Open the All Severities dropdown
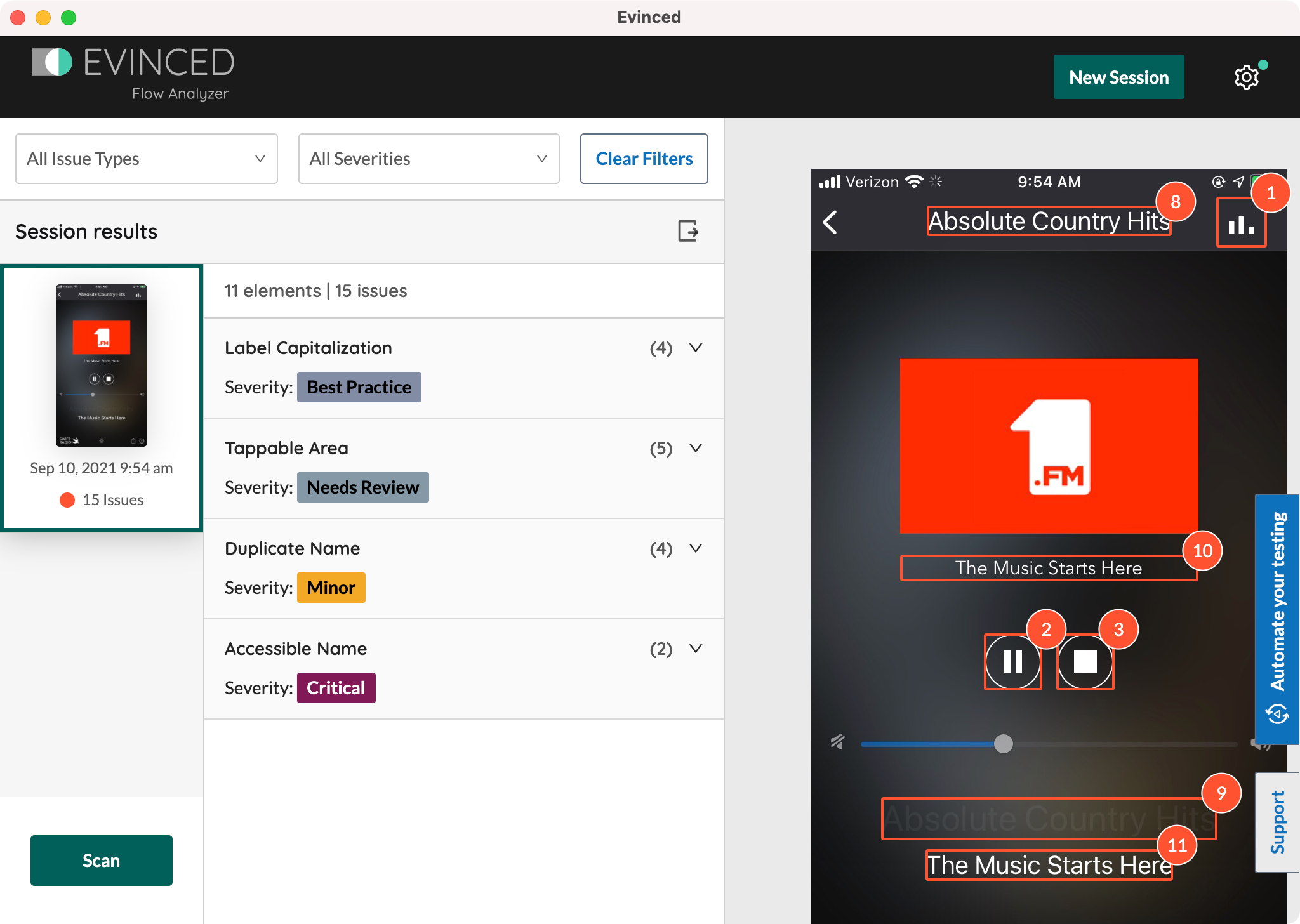This screenshot has width=1300, height=924. [428, 159]
